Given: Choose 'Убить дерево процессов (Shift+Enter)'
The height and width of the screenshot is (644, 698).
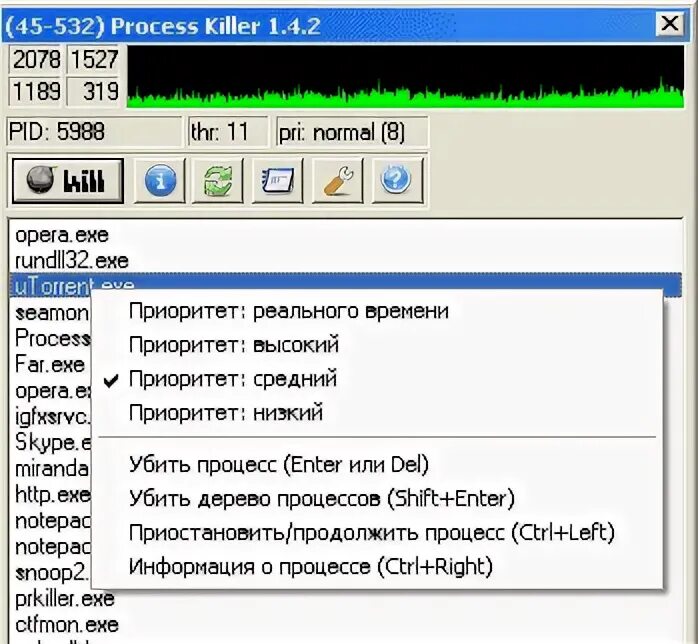Looking at the screenshot, I should click(377, 498).
